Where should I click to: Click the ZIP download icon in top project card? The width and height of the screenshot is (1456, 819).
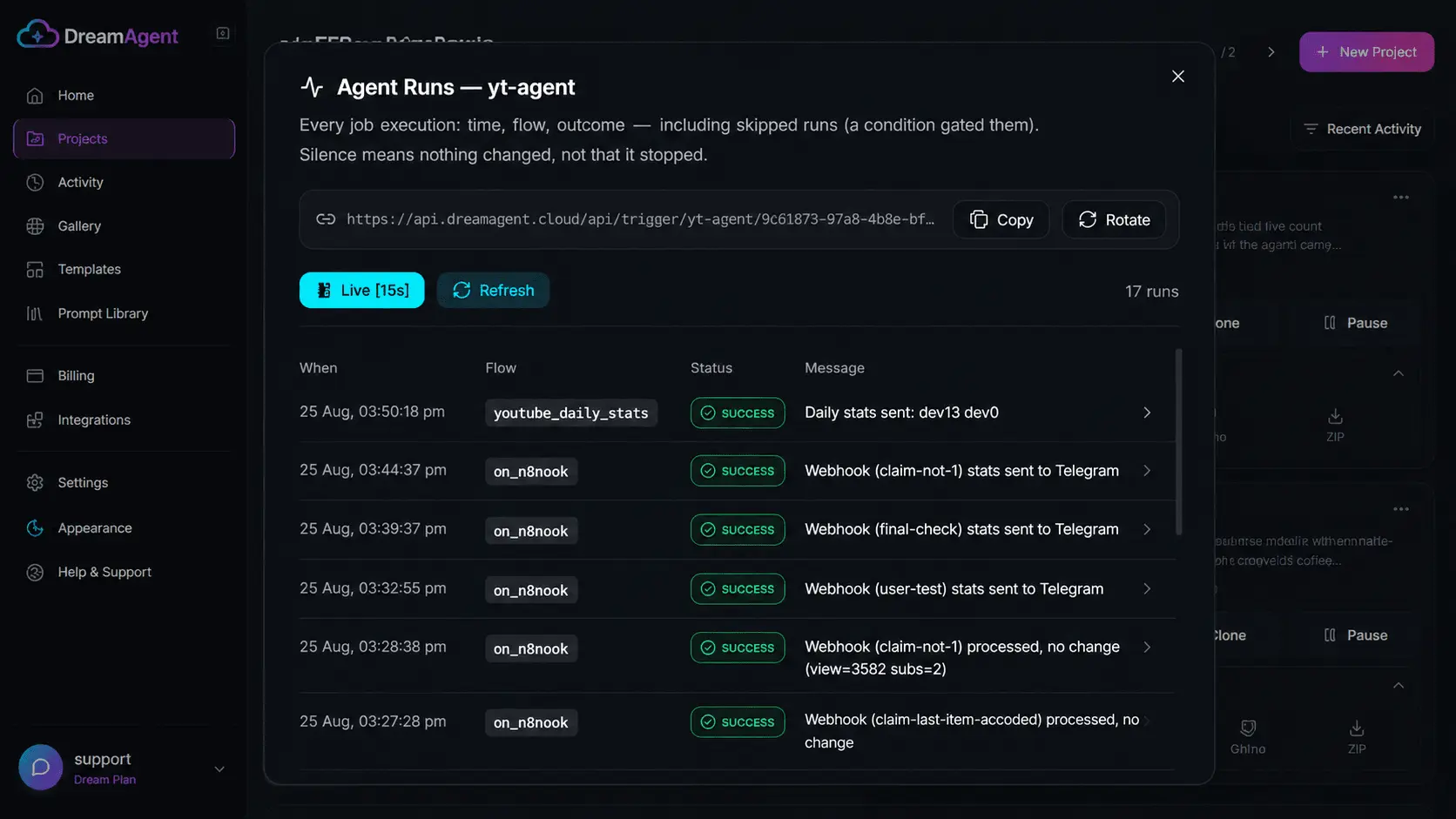[1335, 415]
